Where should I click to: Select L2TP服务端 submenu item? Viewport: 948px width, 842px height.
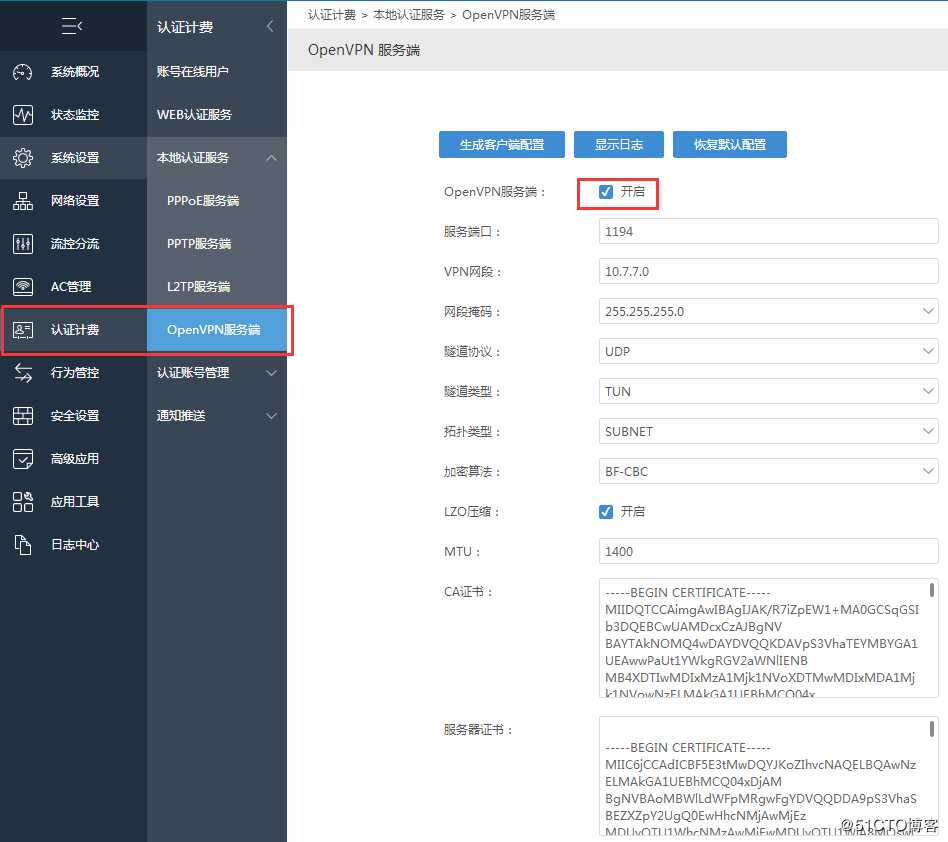pyautogui.click(x=216, y=287)
